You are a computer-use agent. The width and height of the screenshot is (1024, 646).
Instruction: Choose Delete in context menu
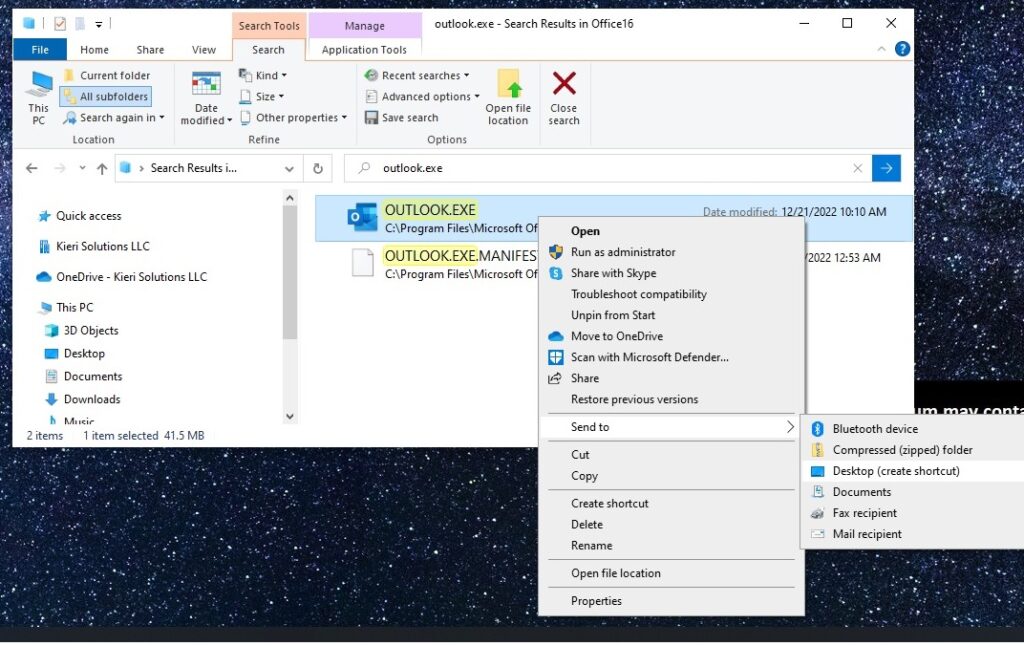[671, 525]
